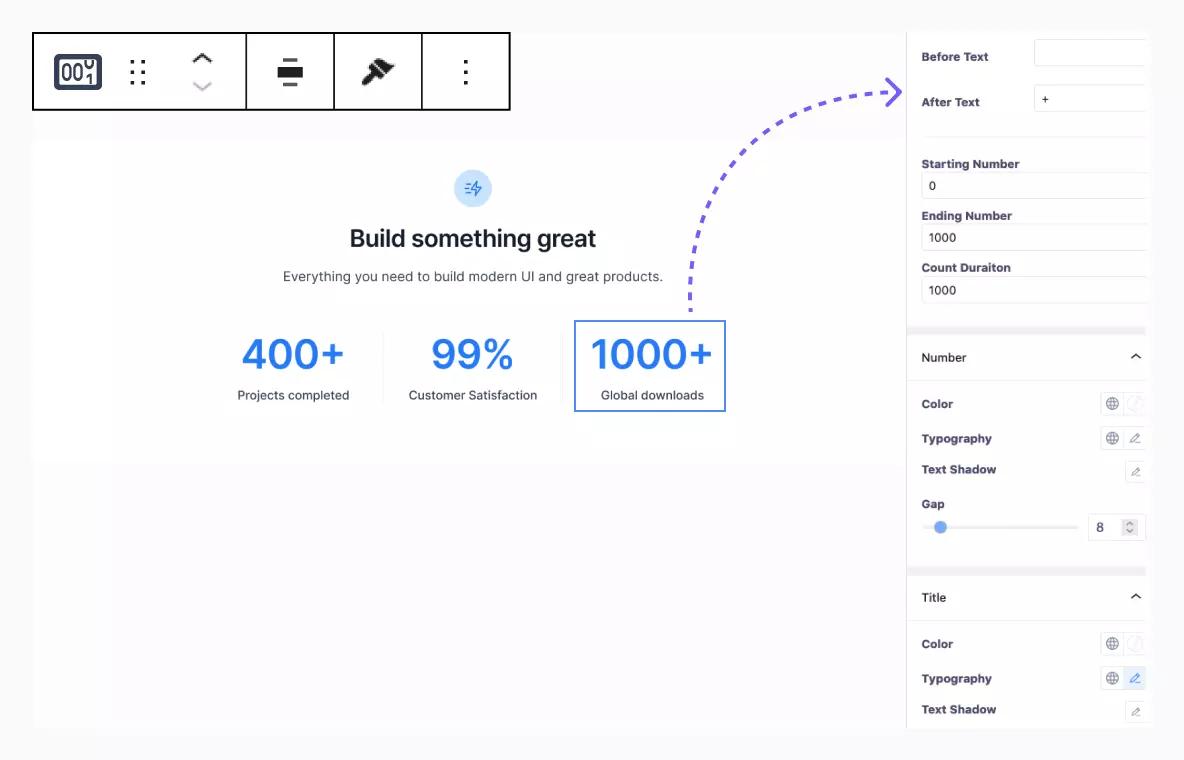Image resolution: width=1184 pixels, height=760 pixels.
Task: Click the Title Text Shadow edit icon
Action: tap(1135, 711)
